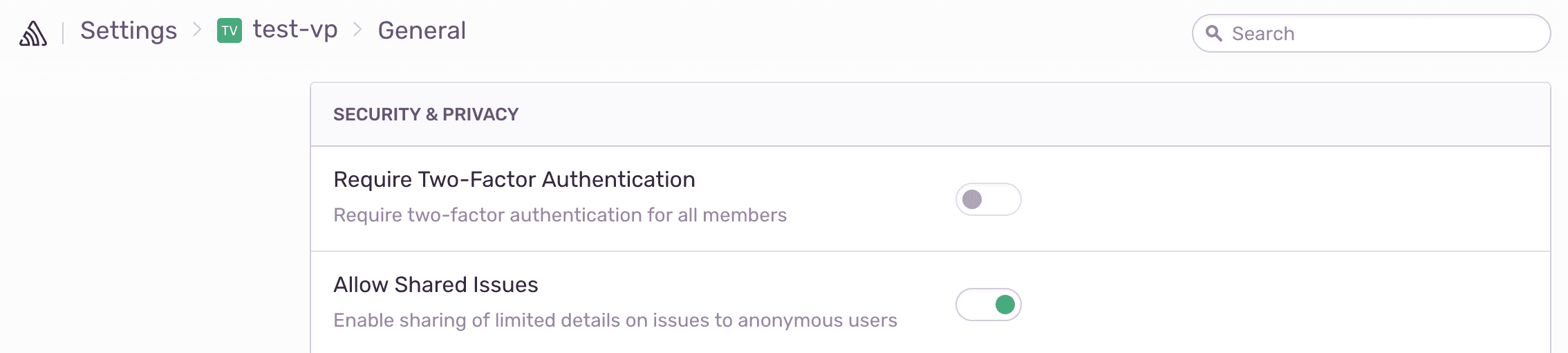Open the Settings breadcrumb link
Image resolution: width=1568 pixels, height=353 pixels.
coord(129,30)
